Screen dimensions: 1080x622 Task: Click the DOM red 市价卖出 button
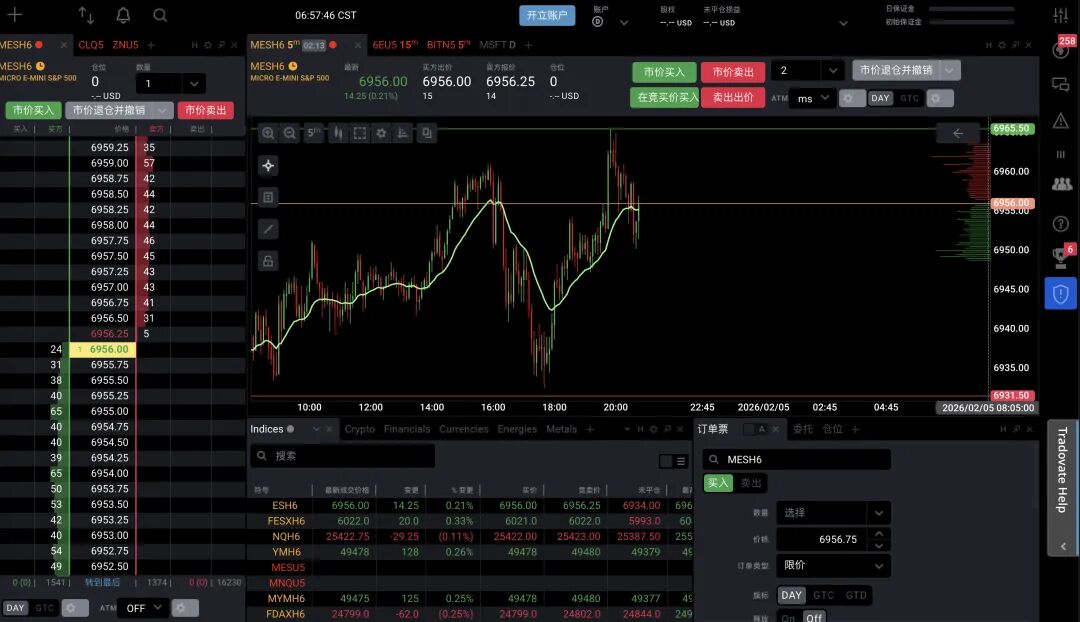coord(205,110)
